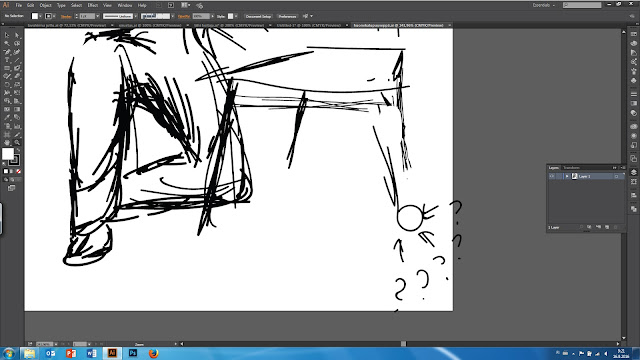
Task: Click Fill swatch in toolbar
Action: click(8, 153)
